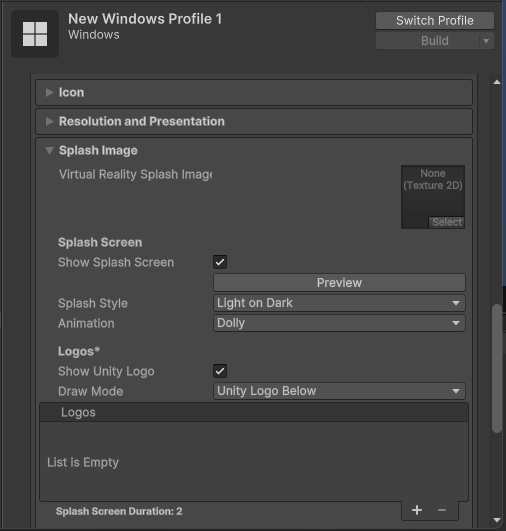
Task: Open the Animation dropdown set to Dolly
Action: click(339, 323)
